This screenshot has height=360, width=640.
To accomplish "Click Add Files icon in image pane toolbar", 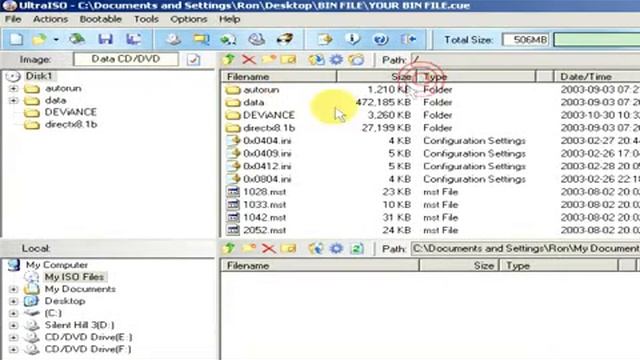I will (316, 60).
